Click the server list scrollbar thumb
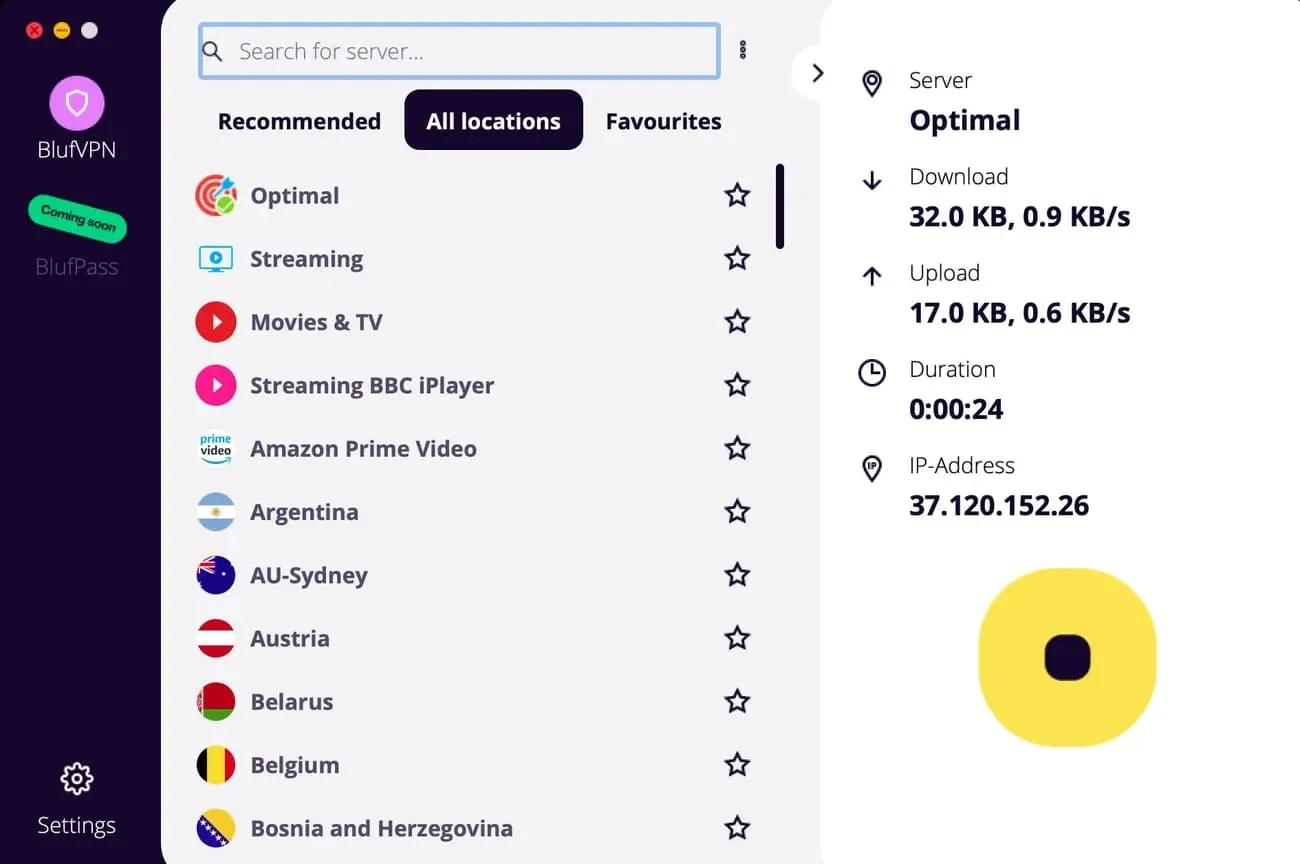This screenshot has width=1300, height=864. click(x=780, y=206)
